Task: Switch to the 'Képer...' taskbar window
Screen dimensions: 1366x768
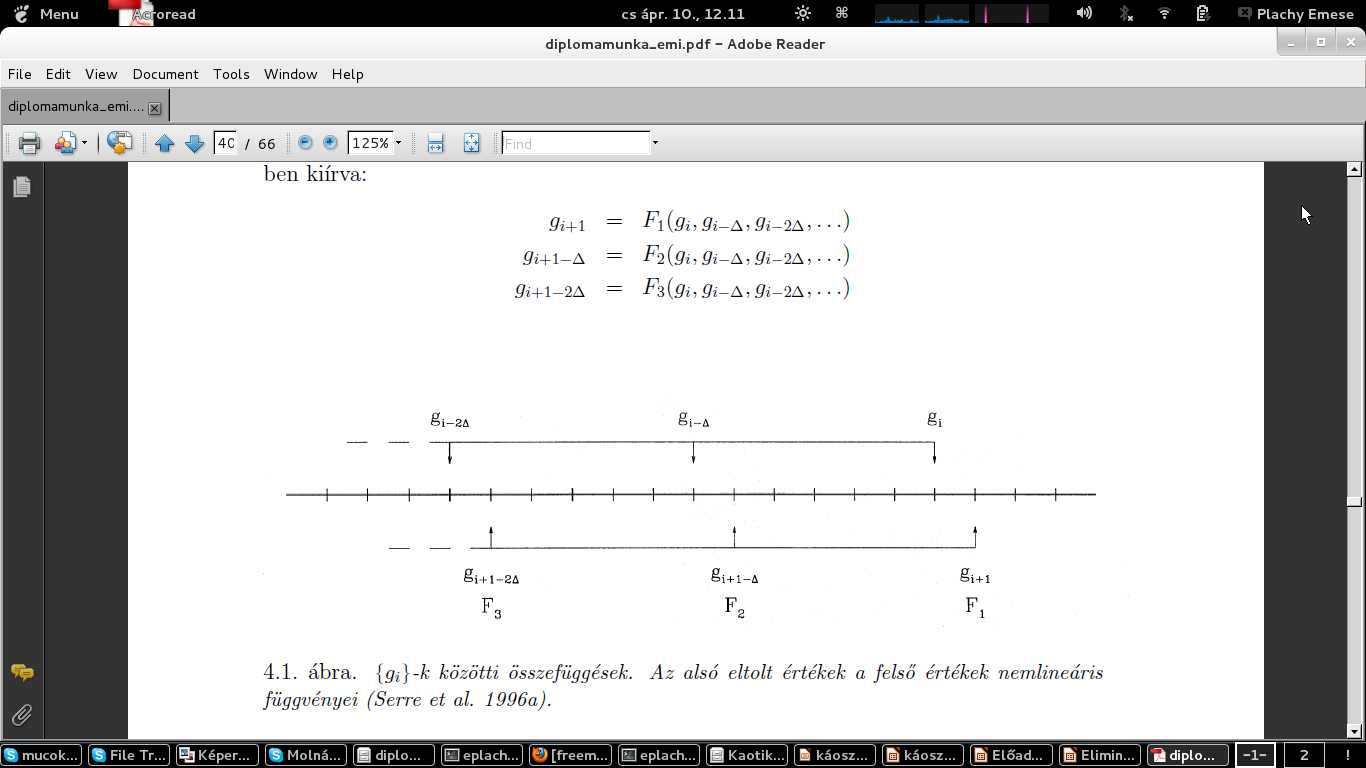Action: click(216, 755)
